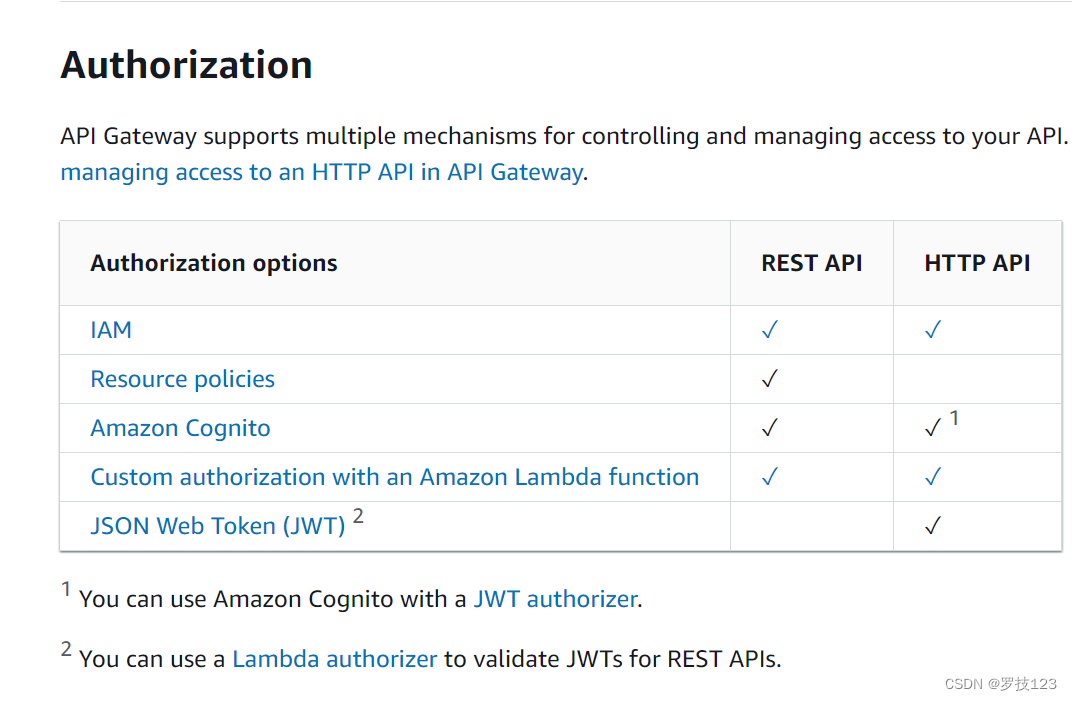This screenshot has width=1072, height=701.
Task: Click the IAM checkmark under HTTP API
Action: (x=933, y=330)
